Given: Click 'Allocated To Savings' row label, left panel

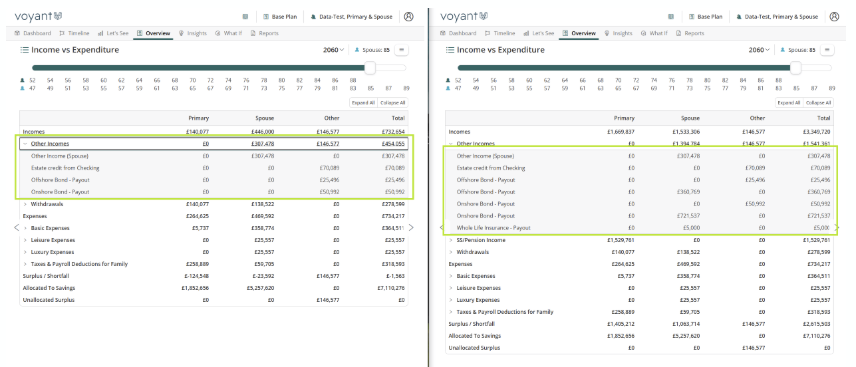Looking at the screenshot, I should click(49, 288).
